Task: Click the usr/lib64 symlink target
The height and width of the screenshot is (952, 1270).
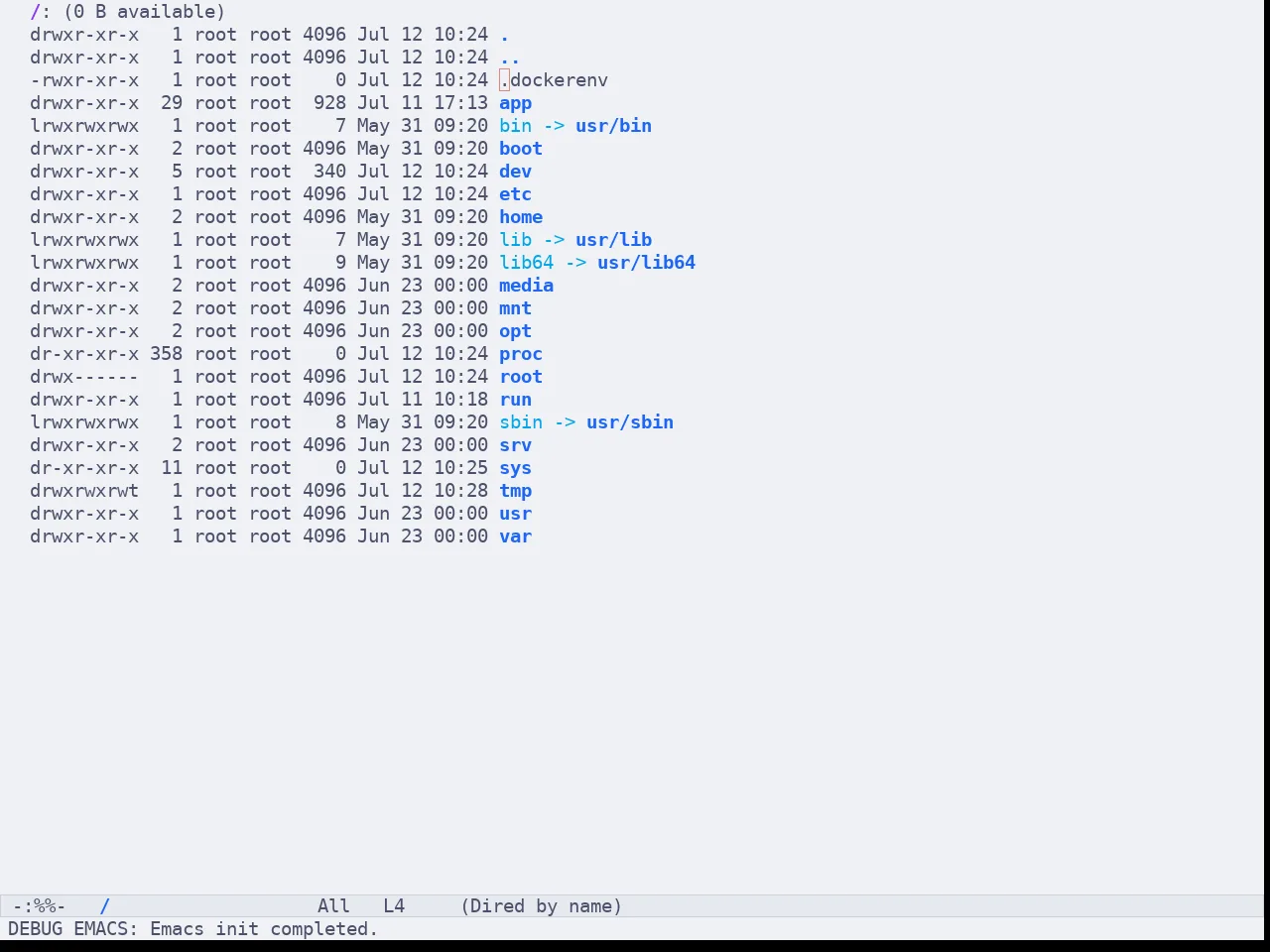Action: [646, 263]
